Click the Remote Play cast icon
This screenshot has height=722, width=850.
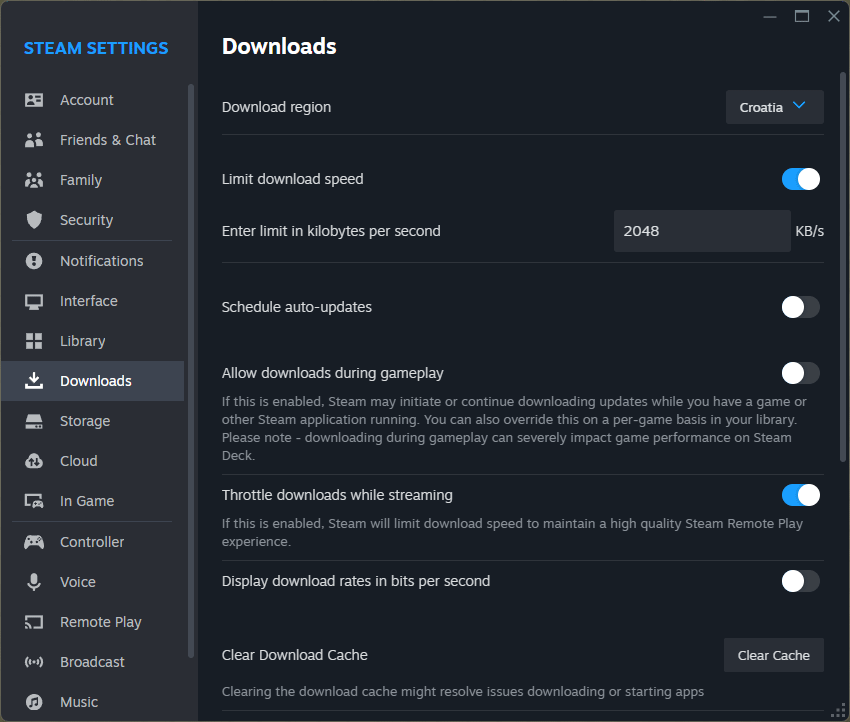coord(34,622)
